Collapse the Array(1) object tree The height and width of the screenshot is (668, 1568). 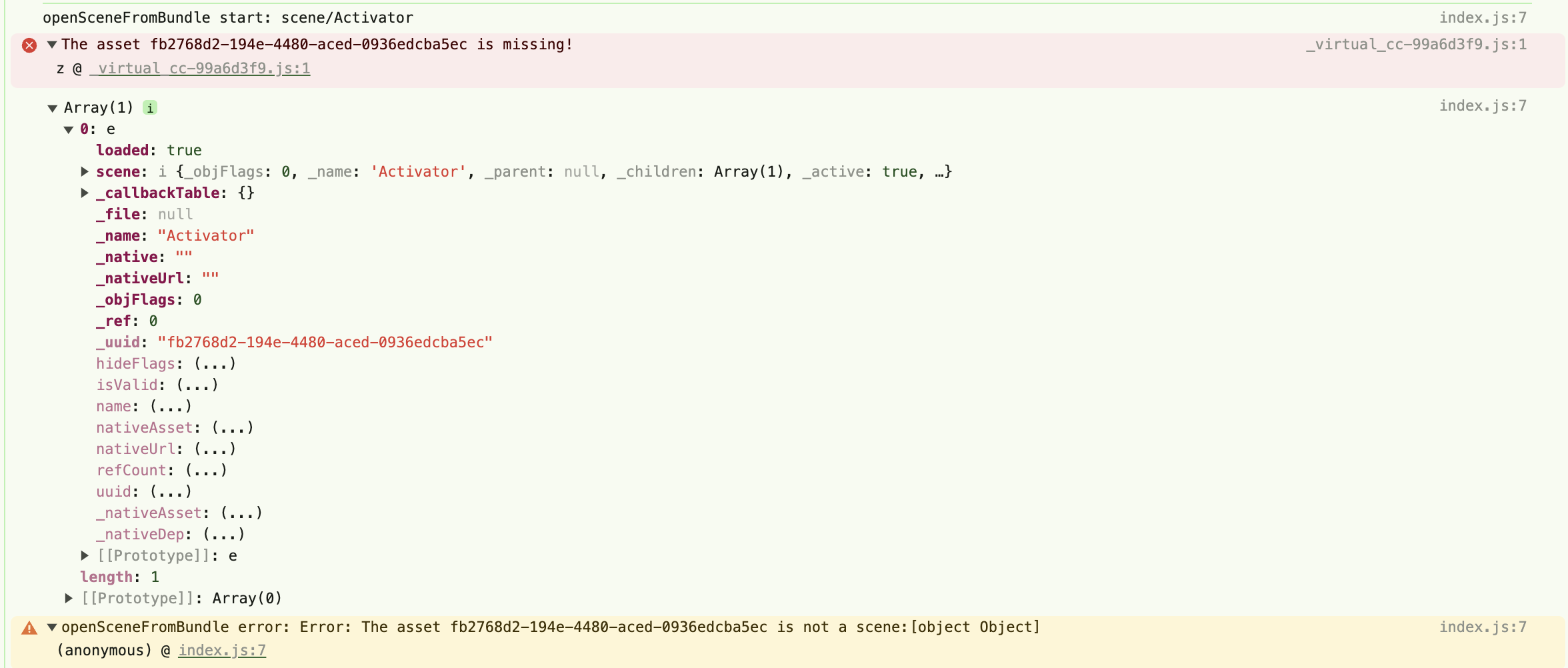pos(53,108)
